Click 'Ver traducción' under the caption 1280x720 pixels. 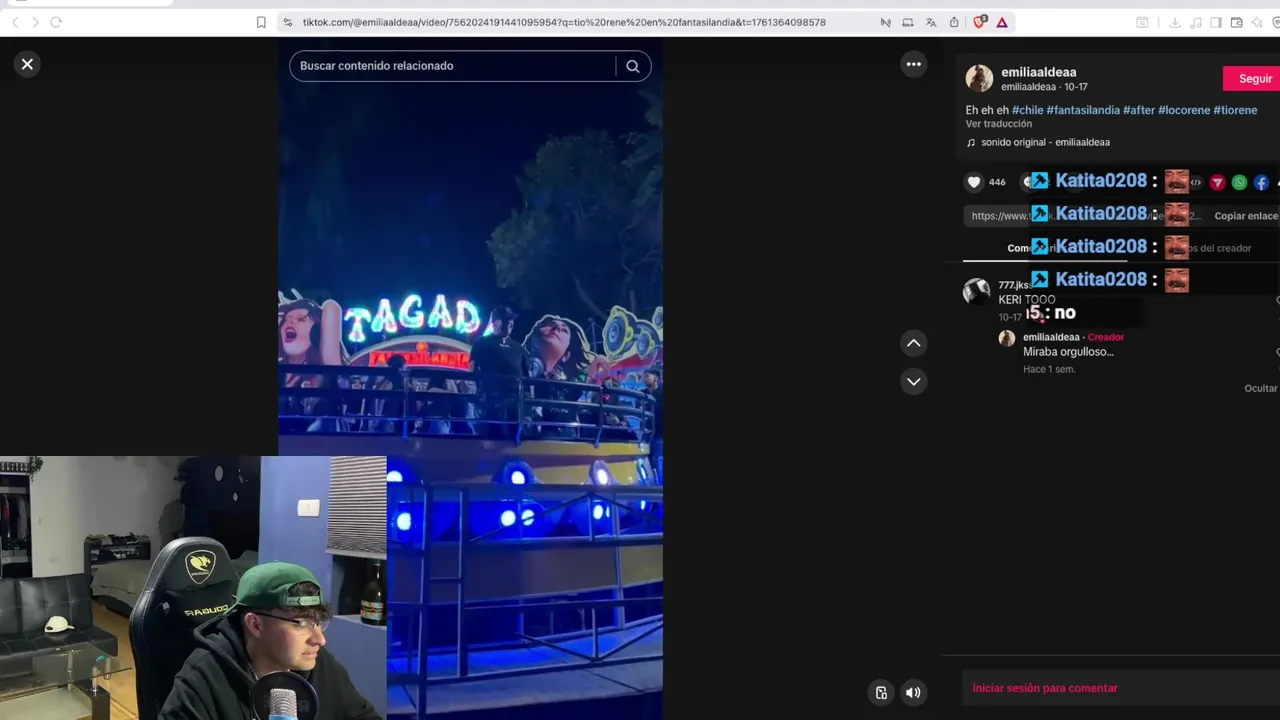click(x=998, y=124)
